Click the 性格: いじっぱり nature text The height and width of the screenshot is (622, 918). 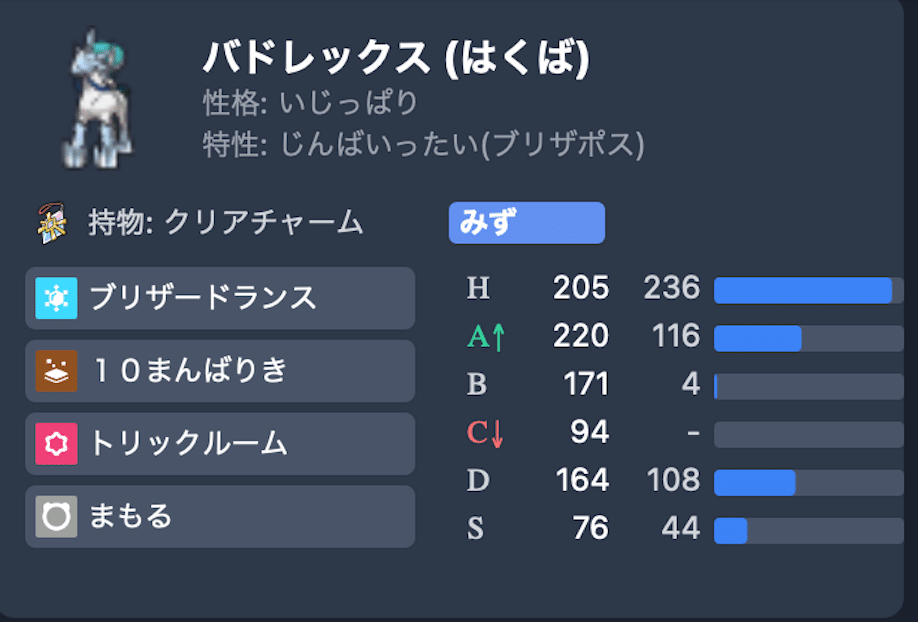pyautogui.click(x=310, y=102)
